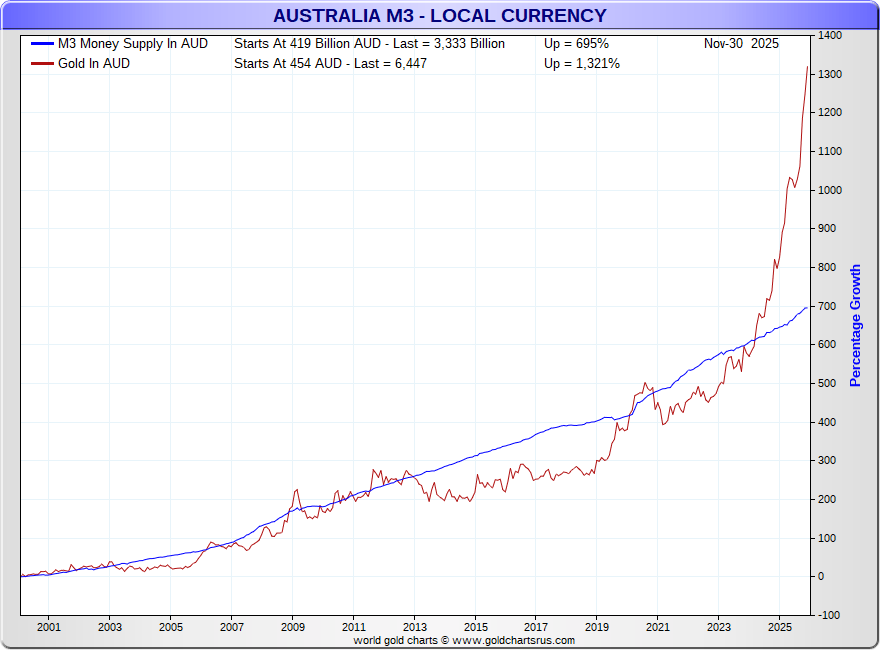Screen dimensions: 880x650
Task: Click the 700 tick label on the y-axis
Action: (829, 306)
